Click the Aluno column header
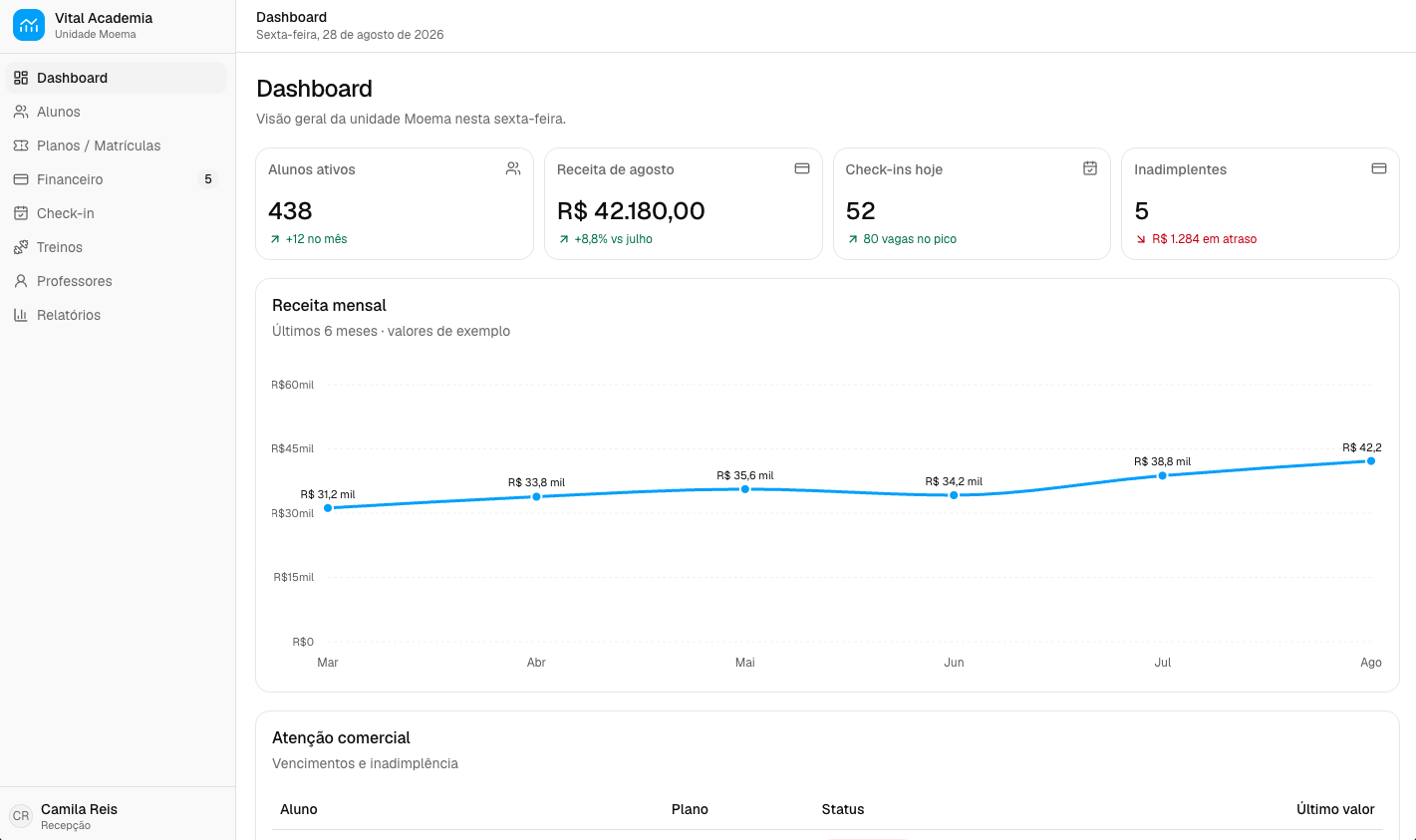1416x840 pixels. pos(299,809)
